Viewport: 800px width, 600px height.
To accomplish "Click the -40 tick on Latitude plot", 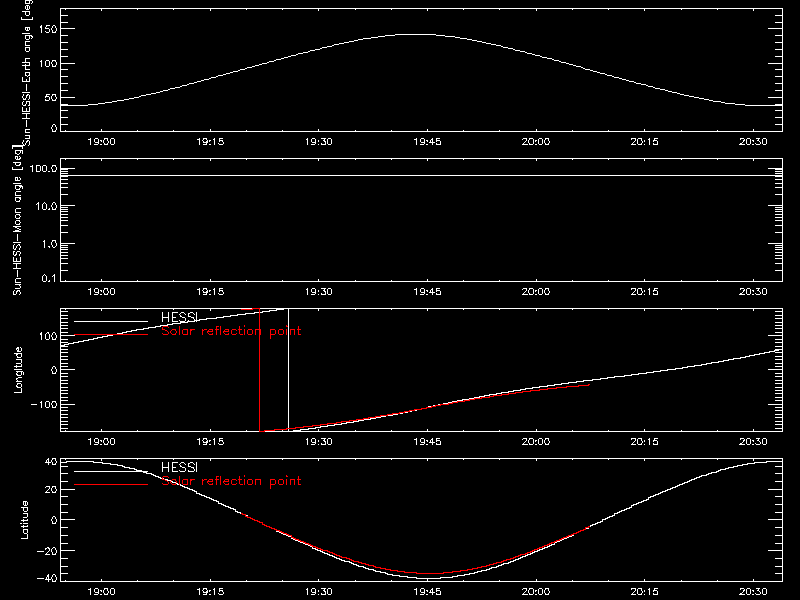I will (x=47, y=579).
